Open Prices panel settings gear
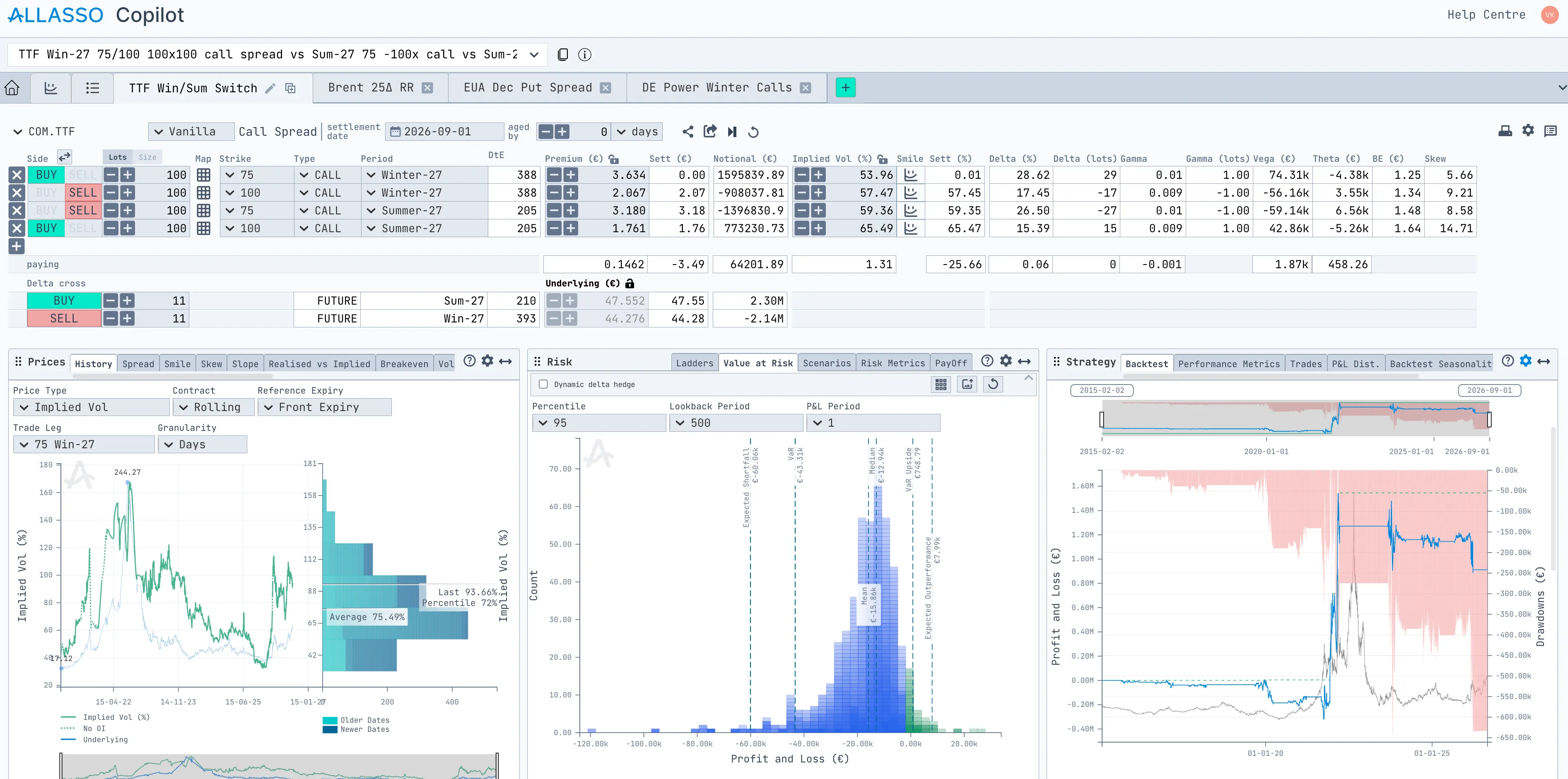Image resolution: width=1568 pixels, height=779 pixels. [x=487, y=361]
